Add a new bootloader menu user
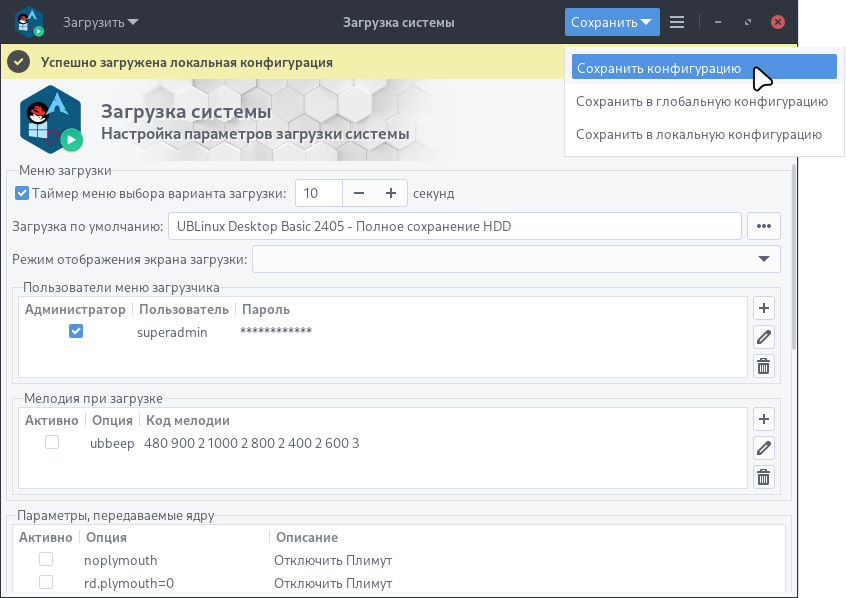This screenshot has width=847, height=598. tap(763, 308)
